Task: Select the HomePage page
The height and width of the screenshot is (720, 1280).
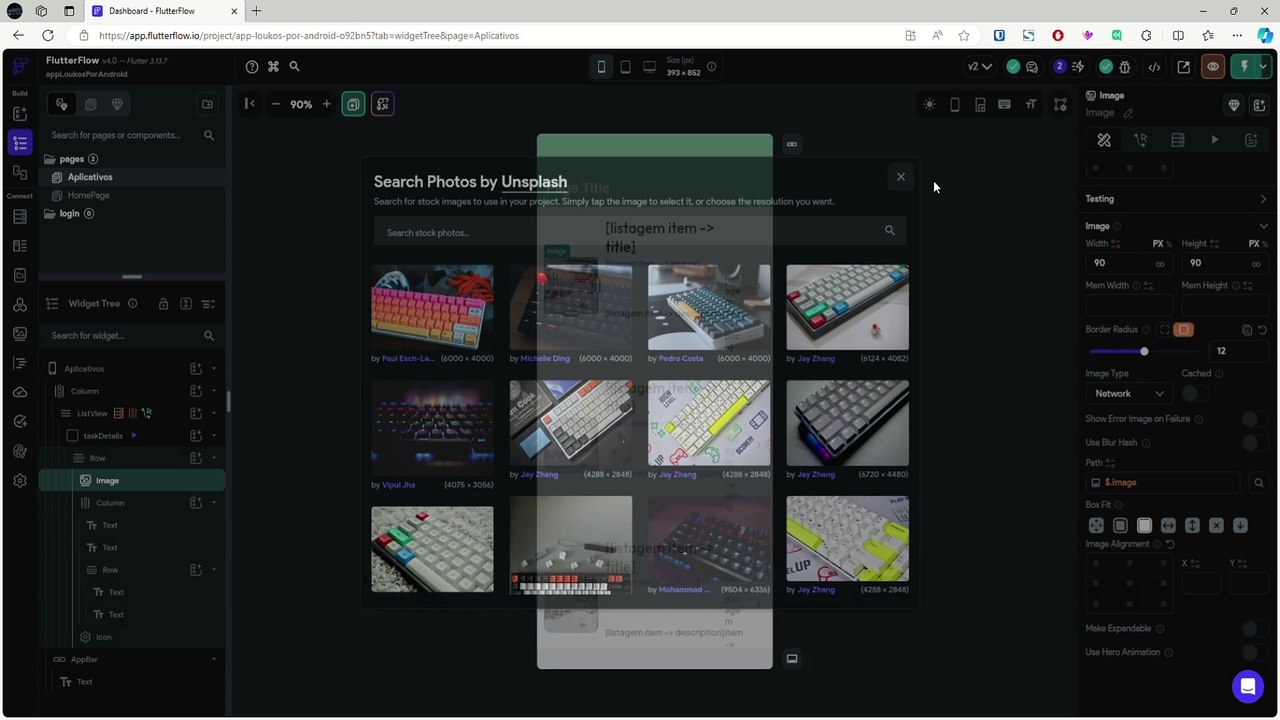Action: (88, 195)
